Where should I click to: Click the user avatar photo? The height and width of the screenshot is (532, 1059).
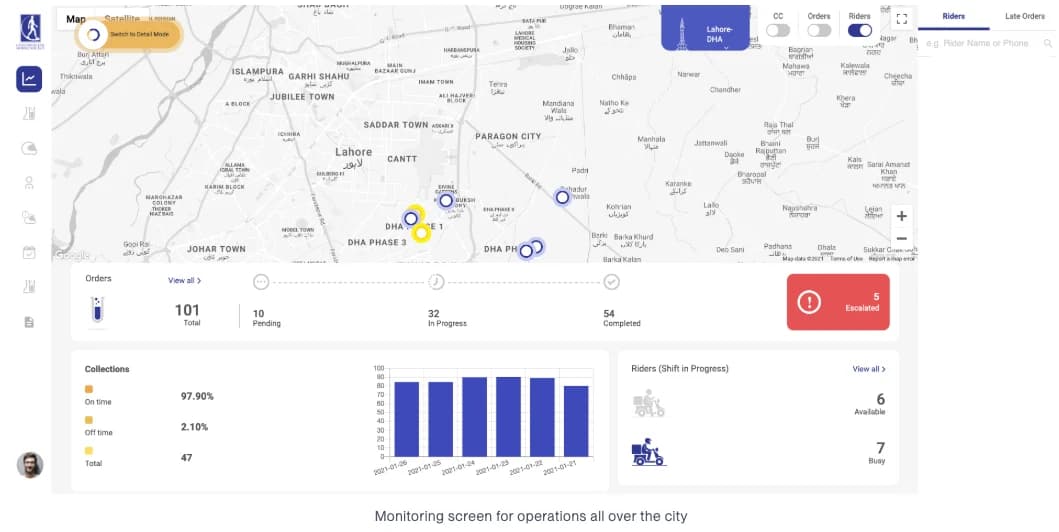tap(30, 464)
